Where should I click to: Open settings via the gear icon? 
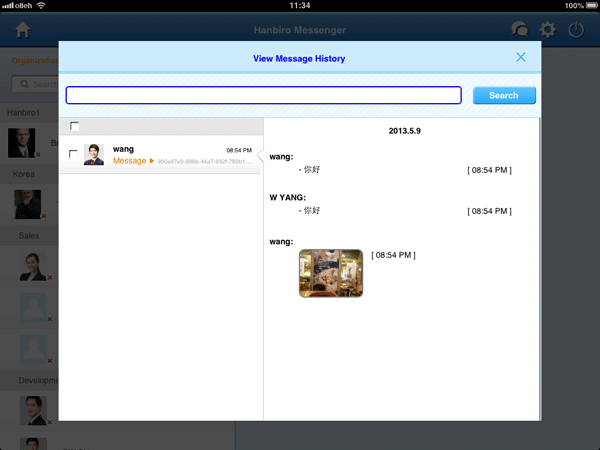pyautogui.click(x=548, y=30)
